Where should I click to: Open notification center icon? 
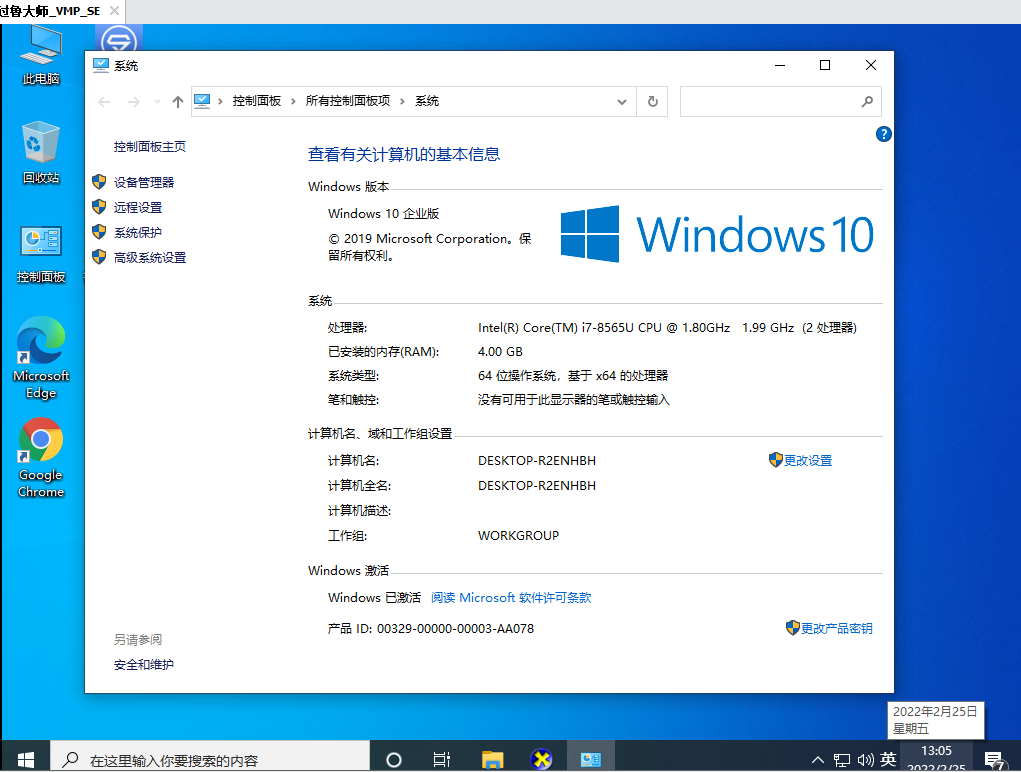pyautogui.click(x=994, y=760)
